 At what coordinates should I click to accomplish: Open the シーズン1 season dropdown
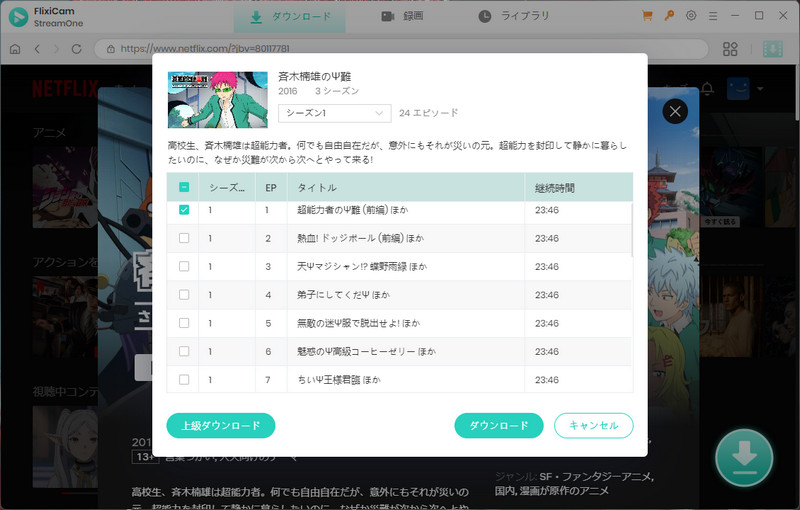coord(335,113)
